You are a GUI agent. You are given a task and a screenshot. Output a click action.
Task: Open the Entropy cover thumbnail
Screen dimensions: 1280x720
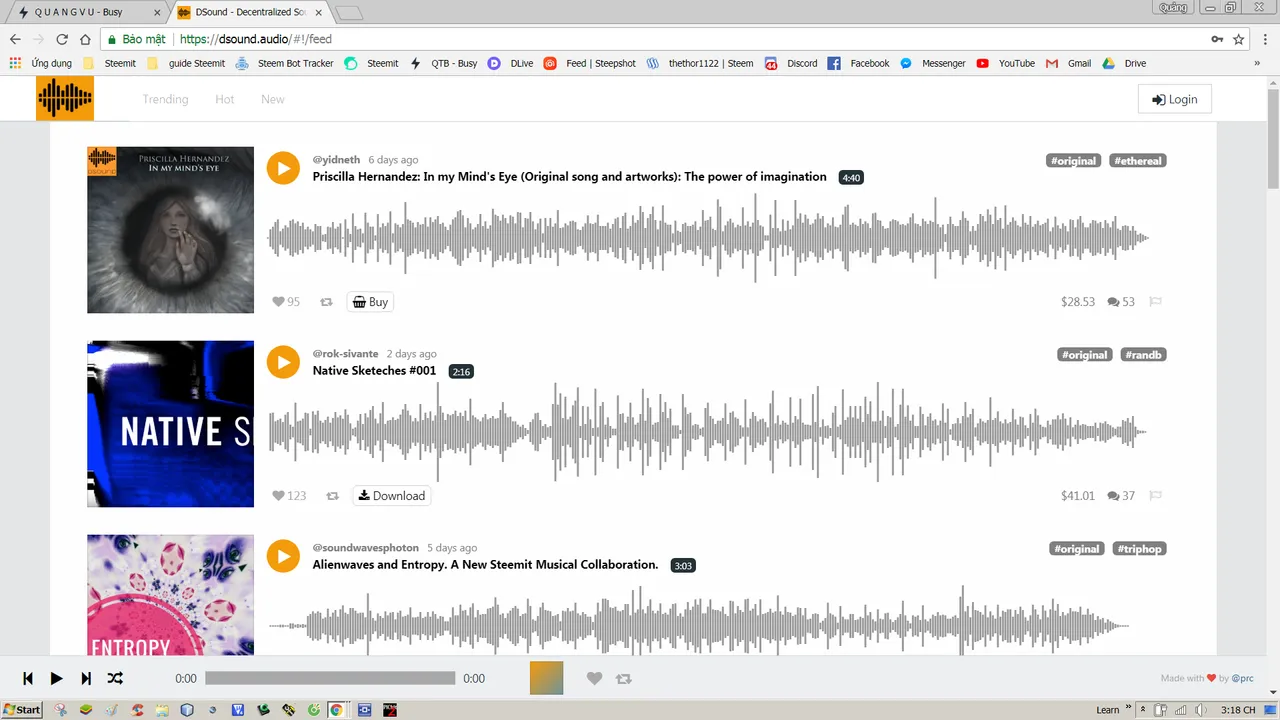pyautogui.click(x=170, y=595)
